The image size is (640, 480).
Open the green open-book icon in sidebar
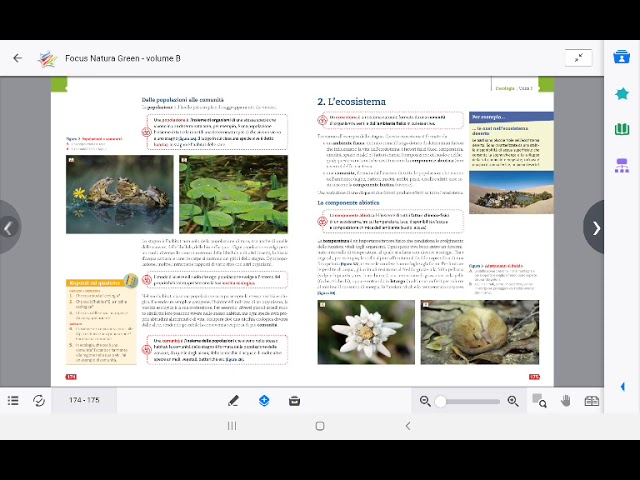point(622,130)
